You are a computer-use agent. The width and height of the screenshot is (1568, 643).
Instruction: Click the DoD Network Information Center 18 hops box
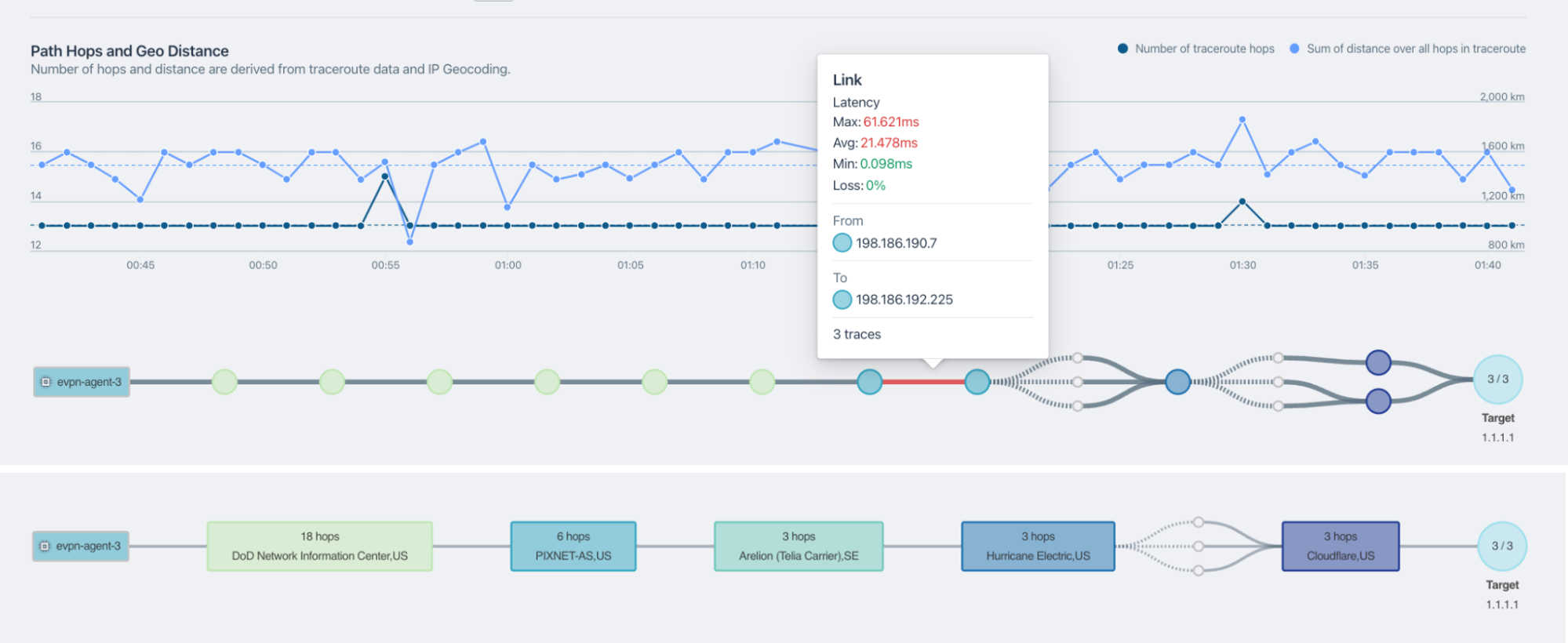[320, 547]
